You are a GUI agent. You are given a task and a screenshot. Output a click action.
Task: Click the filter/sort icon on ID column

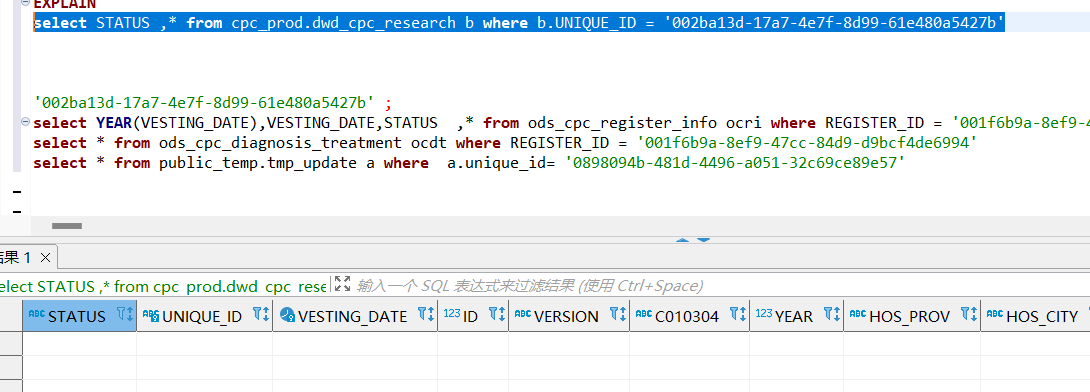[497, 314]
